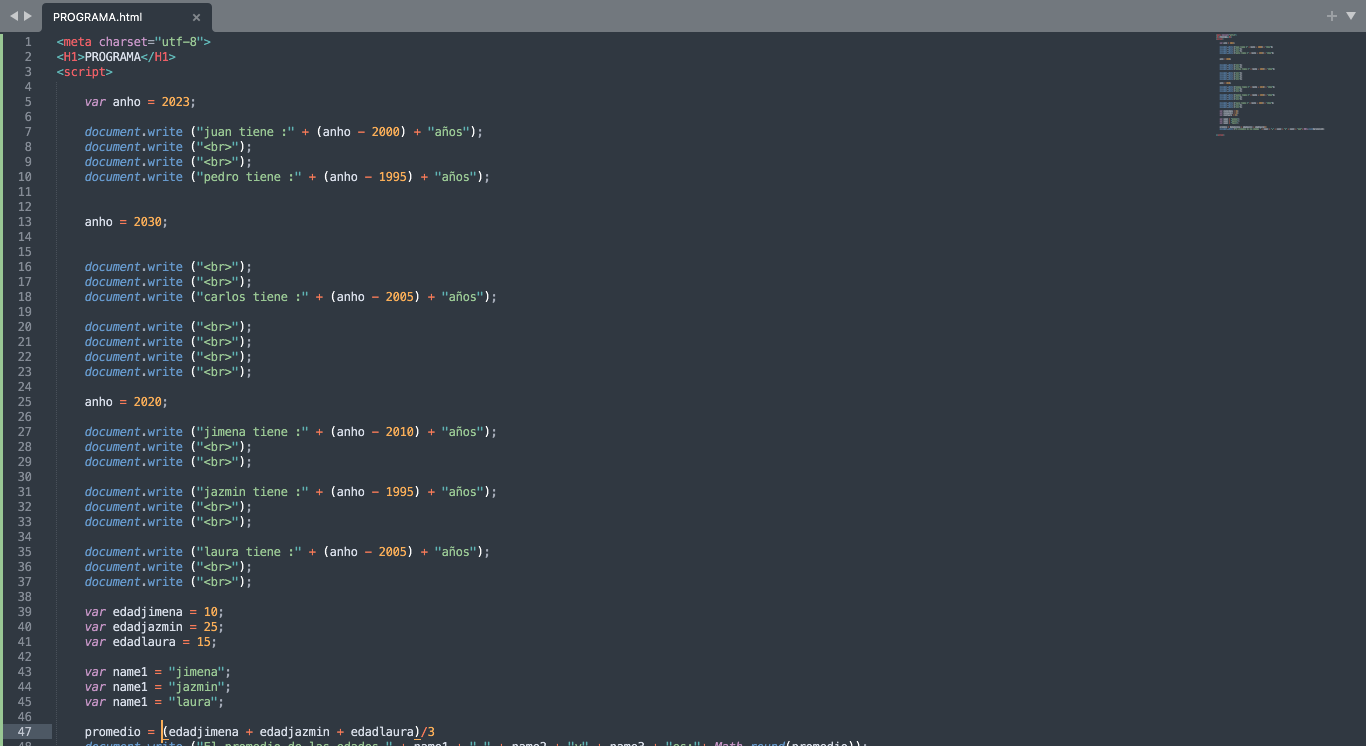The height and width of the screenshot is (746, 1366).
Task: Click the name1 = "jazmin" line
Action: 158,687
